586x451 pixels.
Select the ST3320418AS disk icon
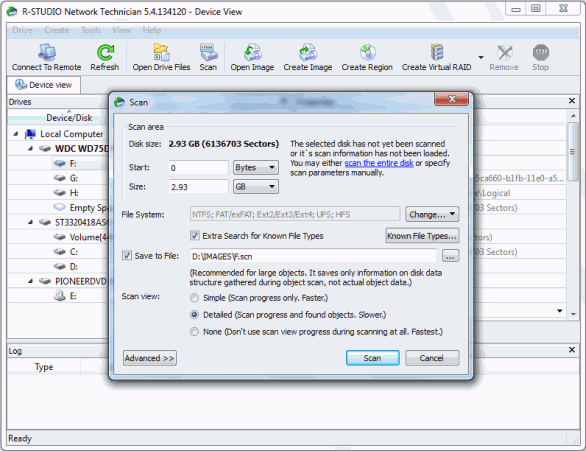45,222
